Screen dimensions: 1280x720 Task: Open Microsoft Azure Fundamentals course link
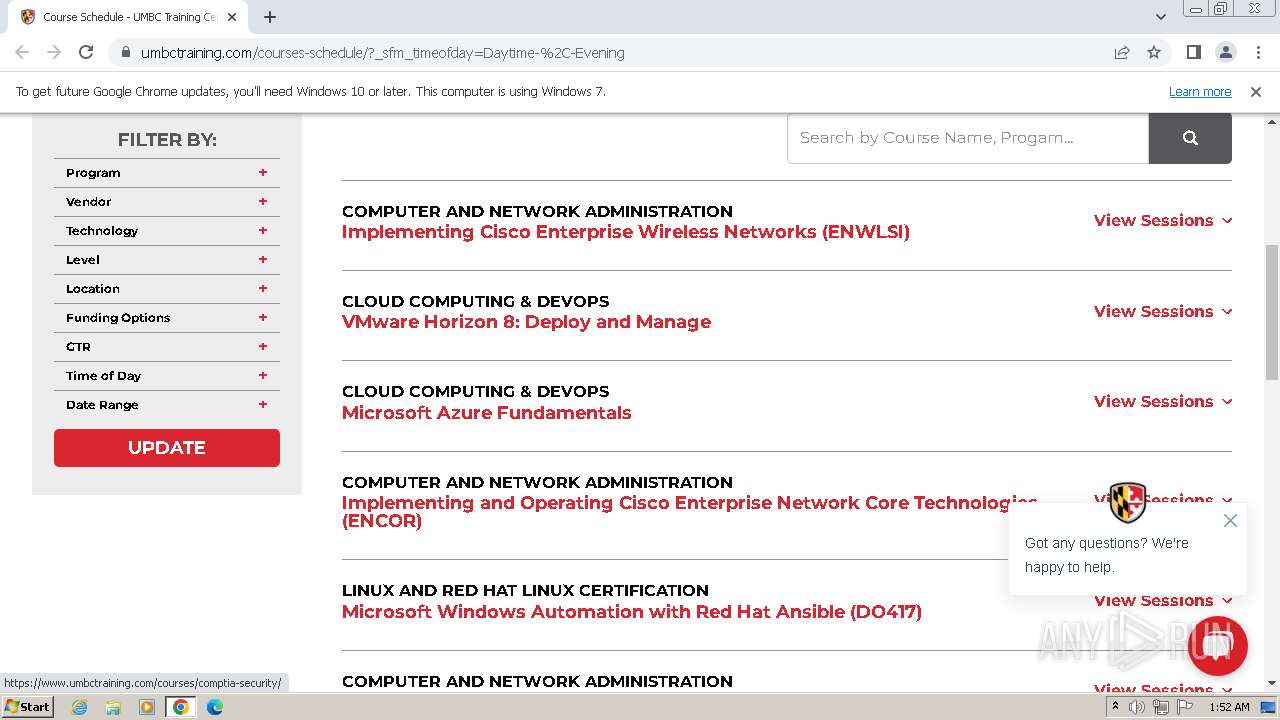487,413
